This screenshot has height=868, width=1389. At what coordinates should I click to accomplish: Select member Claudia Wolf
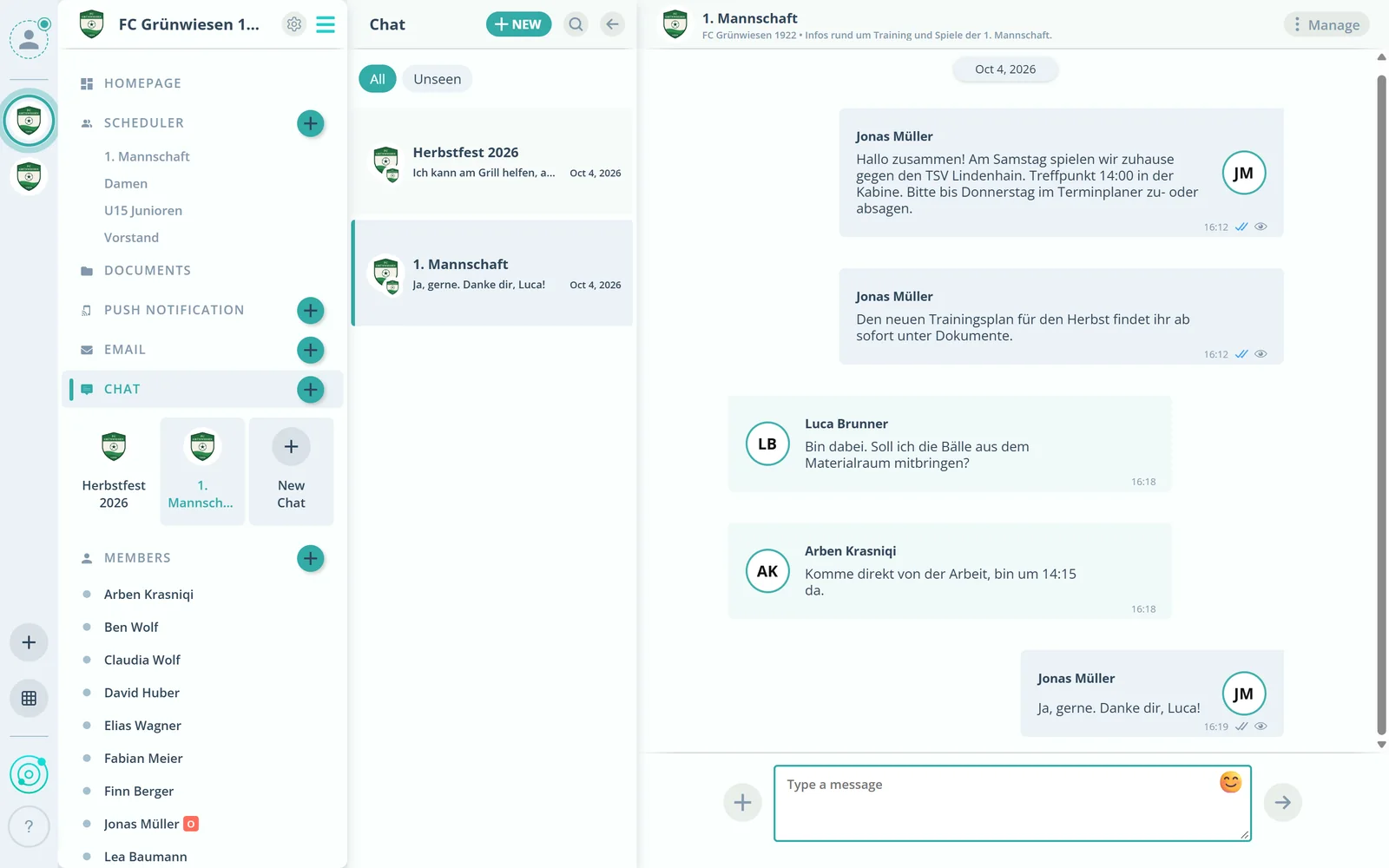coord(142,661)
